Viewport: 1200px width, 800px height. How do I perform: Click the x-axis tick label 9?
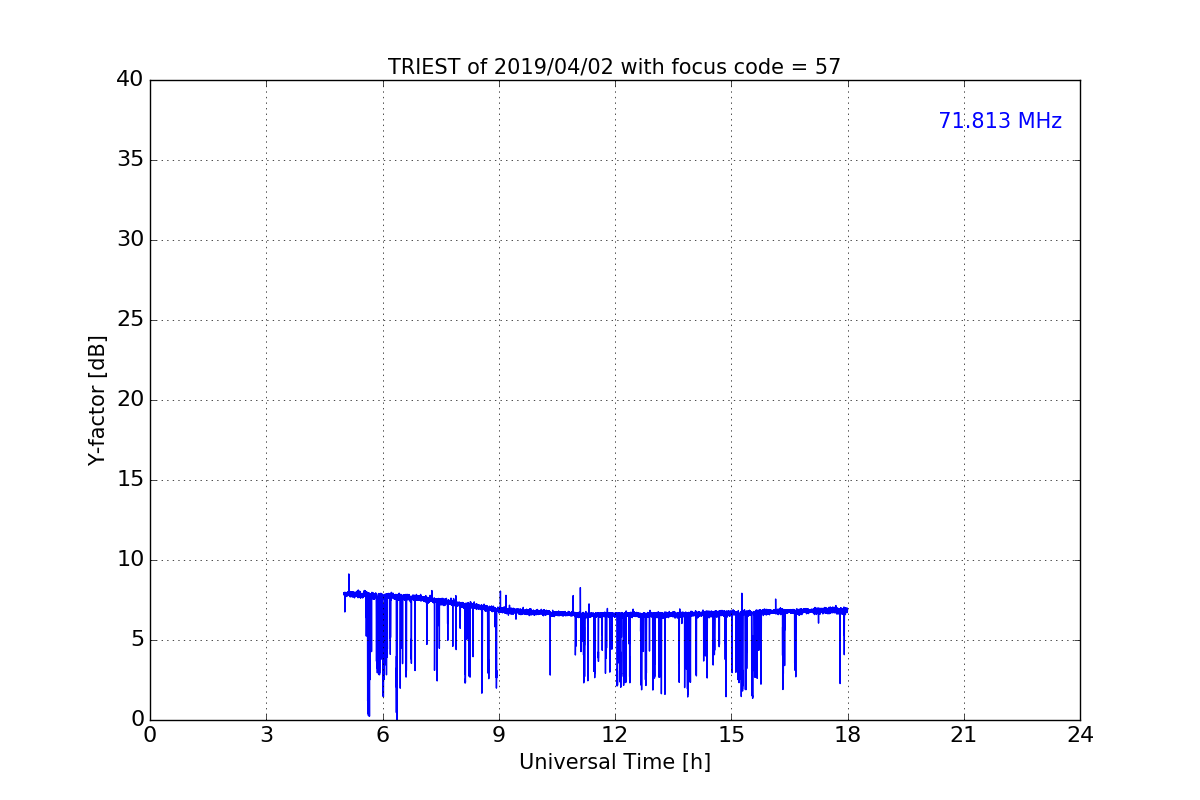(498, 735)
